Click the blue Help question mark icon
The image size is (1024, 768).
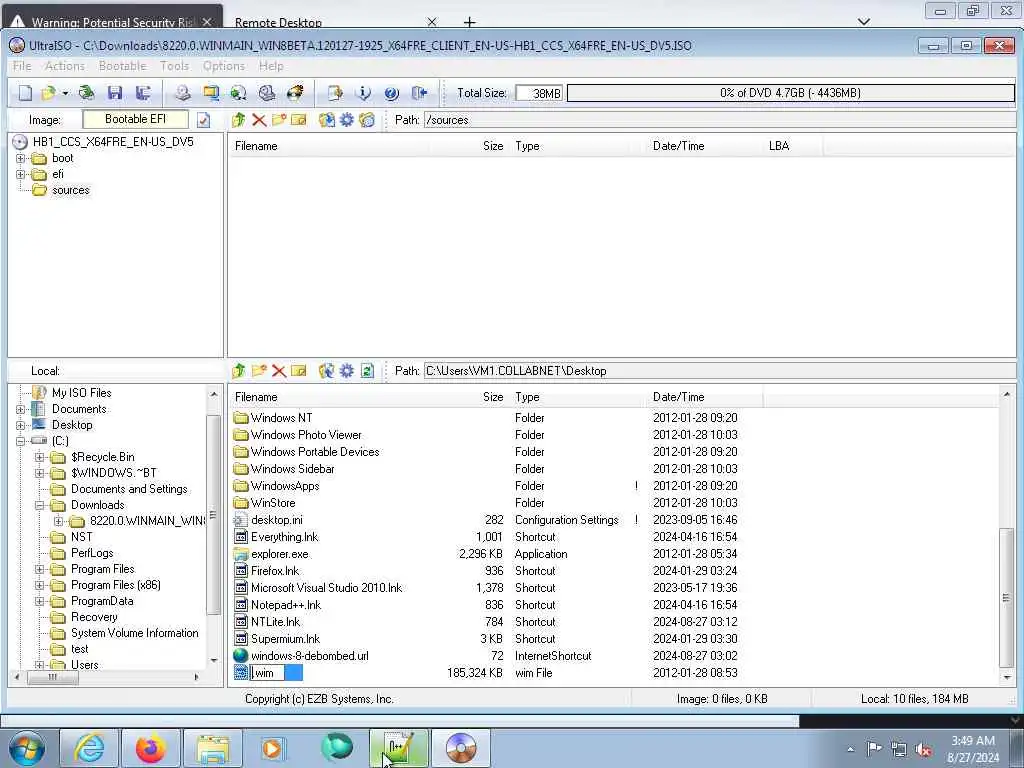click(391, 93)
